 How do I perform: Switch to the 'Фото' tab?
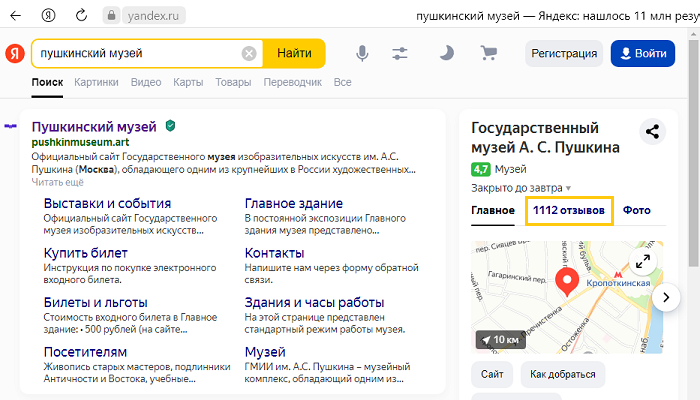click(636, 211)
